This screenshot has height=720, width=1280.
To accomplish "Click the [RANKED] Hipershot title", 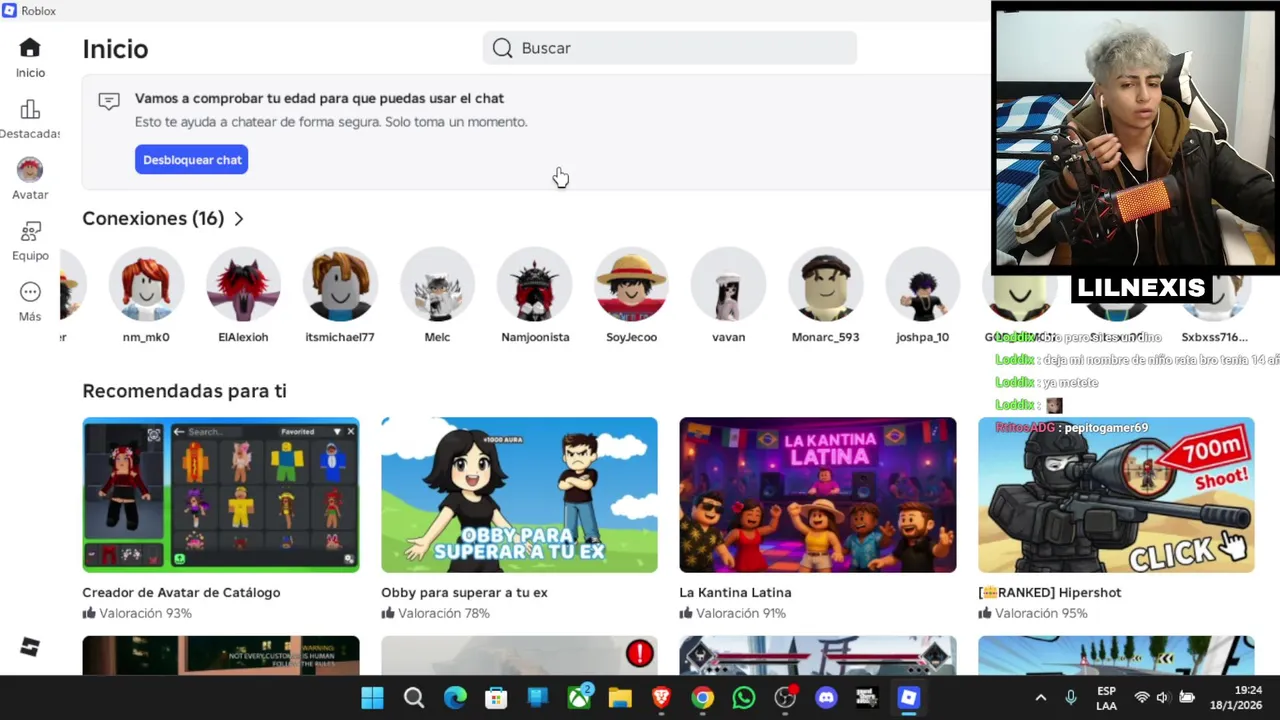I will pyautogui.click(x=1049, y=592).
